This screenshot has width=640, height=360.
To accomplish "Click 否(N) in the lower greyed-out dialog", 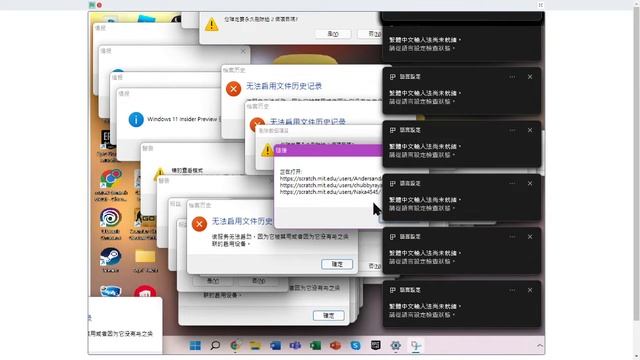I will coord(258,281).
